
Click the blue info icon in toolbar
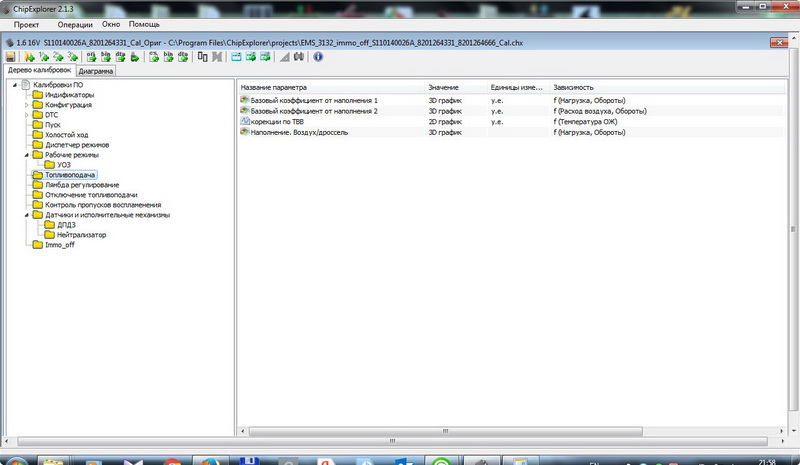(318, 57)
